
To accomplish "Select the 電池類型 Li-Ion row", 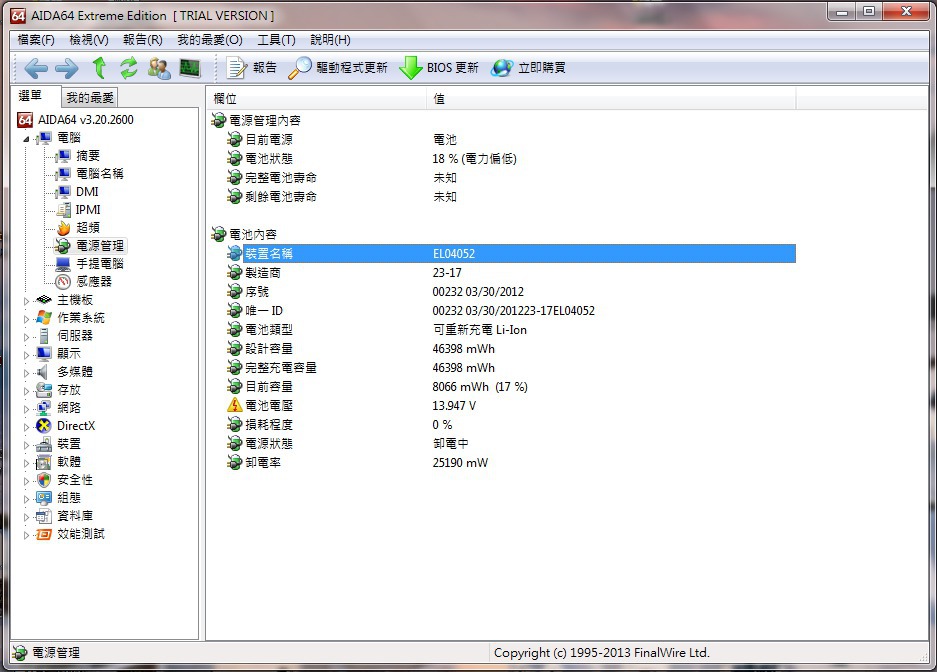I will pos(511,330).
